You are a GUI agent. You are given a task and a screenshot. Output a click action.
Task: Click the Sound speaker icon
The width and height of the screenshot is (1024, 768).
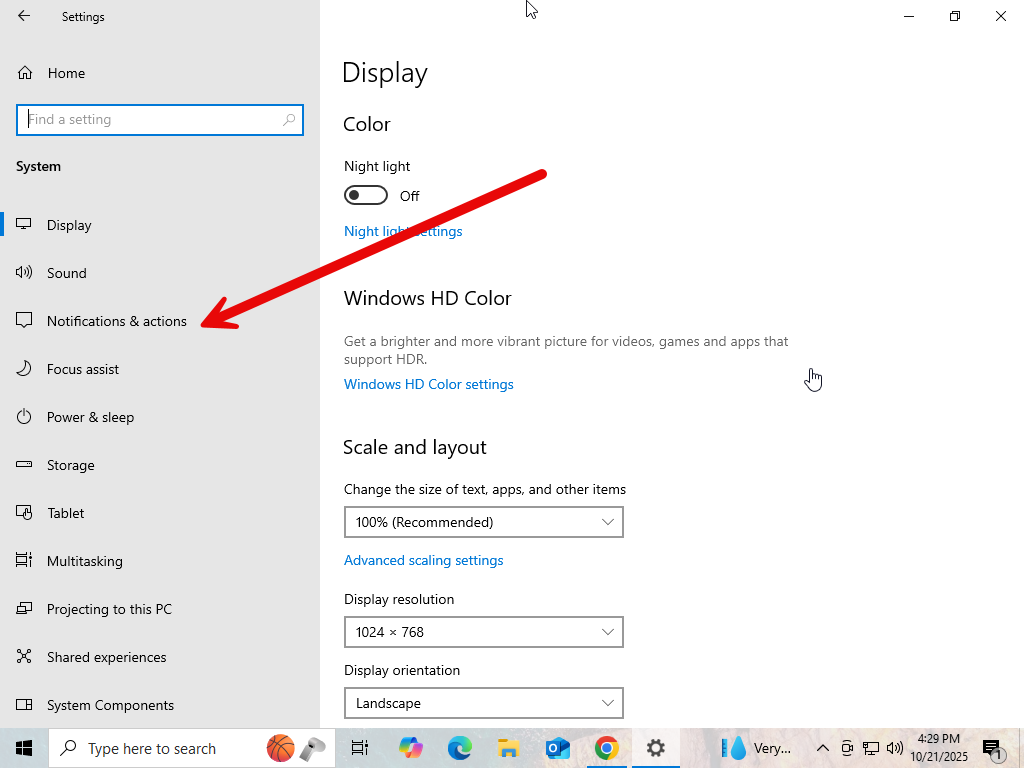25,273
